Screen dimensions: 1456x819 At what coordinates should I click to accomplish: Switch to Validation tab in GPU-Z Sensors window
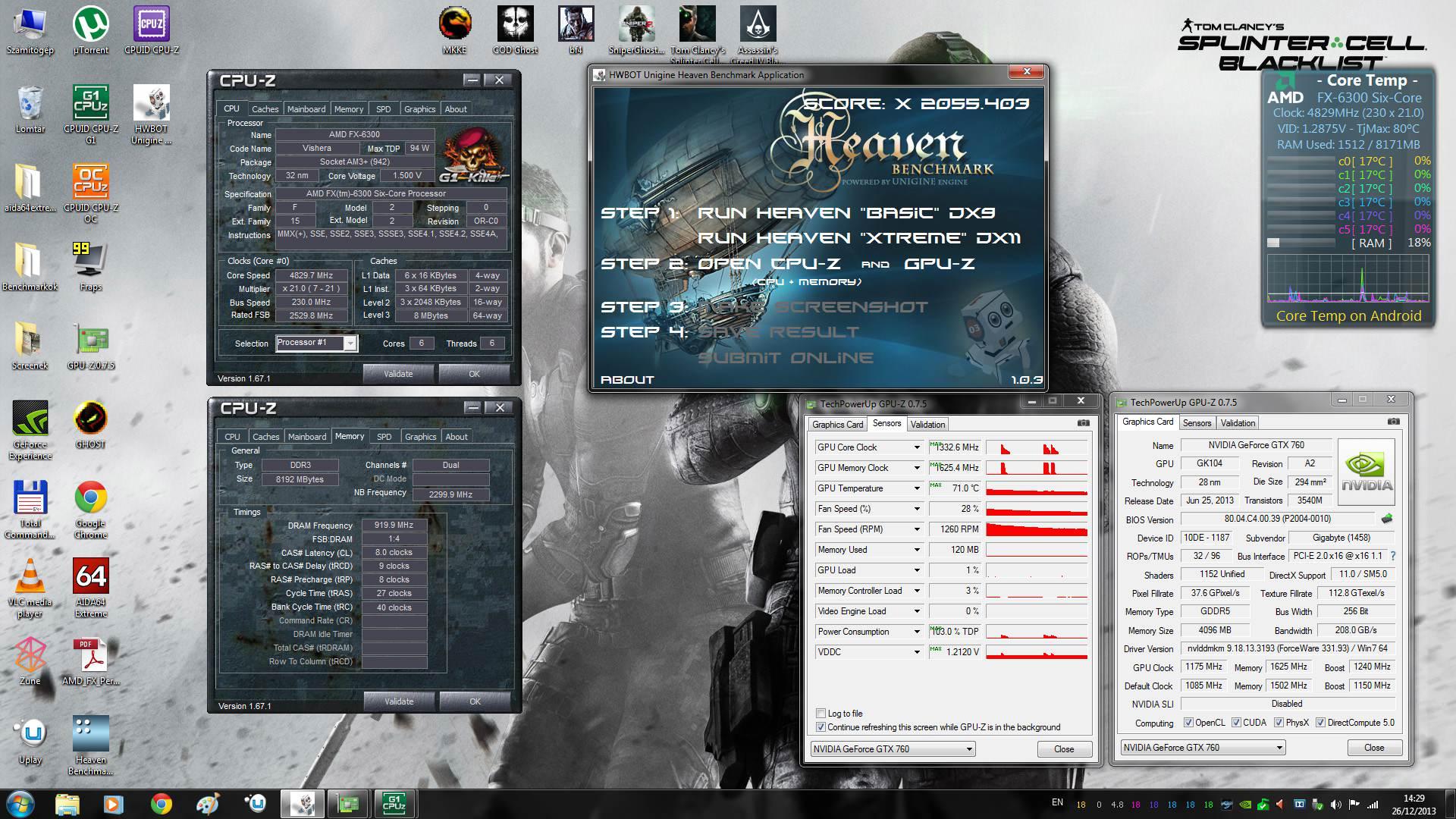[x=927, y=425]
